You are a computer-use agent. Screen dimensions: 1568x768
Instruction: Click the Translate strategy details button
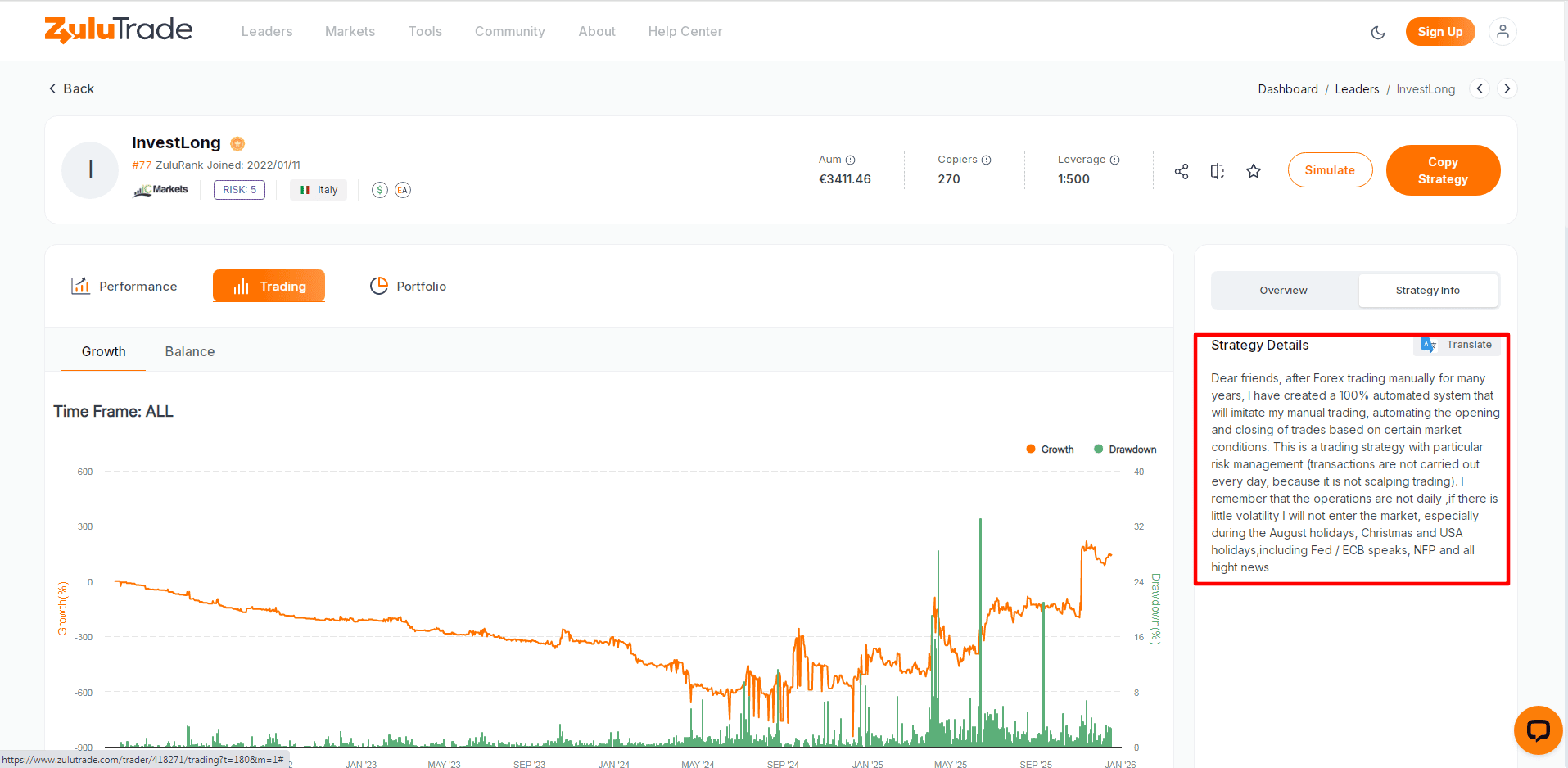(1457, 345)
